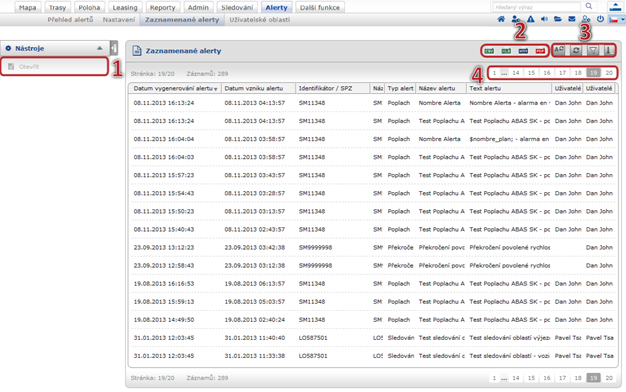Select the row dated 08.11.2013 15:57:23
Screen dimensions: 626x392
(373, 175)
